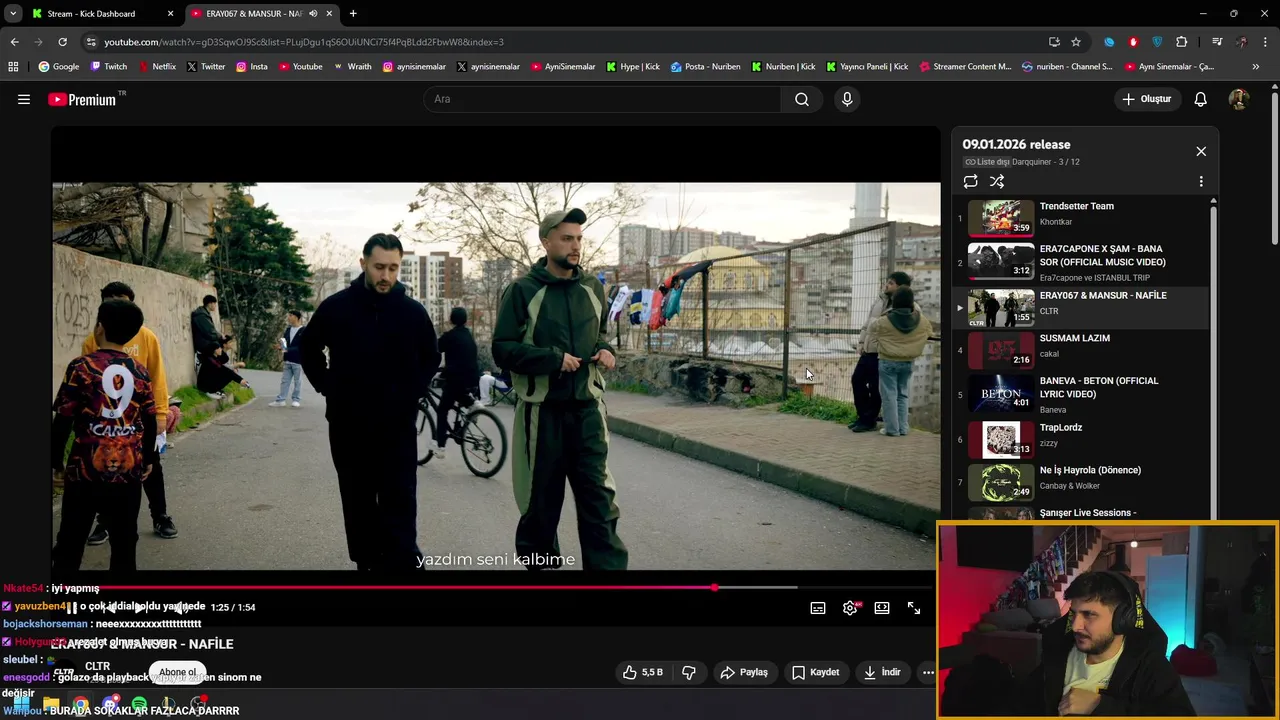Show the hidden bookmarks overflow
The image size is (1280, 720).
1256,67
